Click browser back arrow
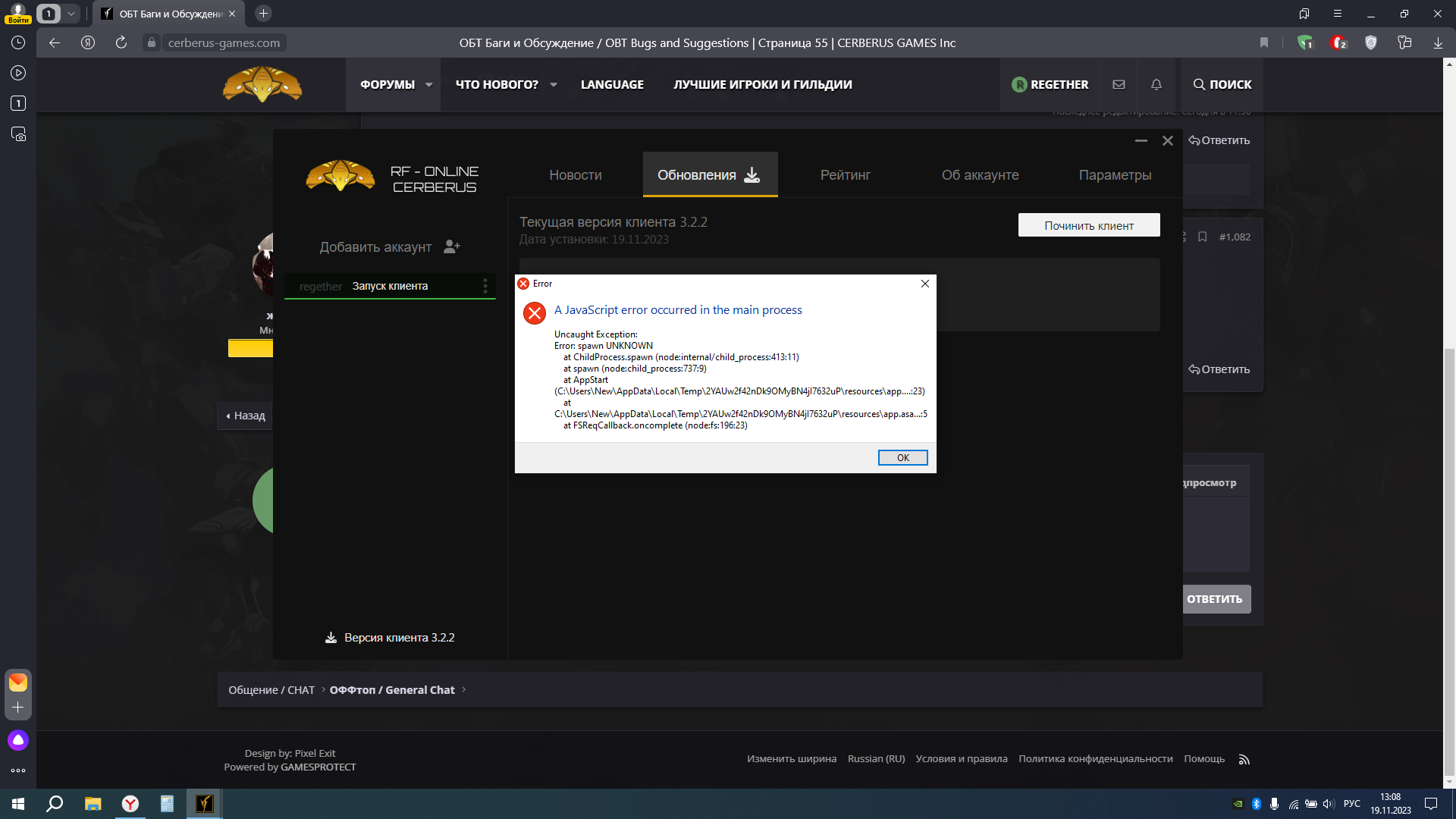This screenshot has height=819, width=1456. (x=55, y=43)
